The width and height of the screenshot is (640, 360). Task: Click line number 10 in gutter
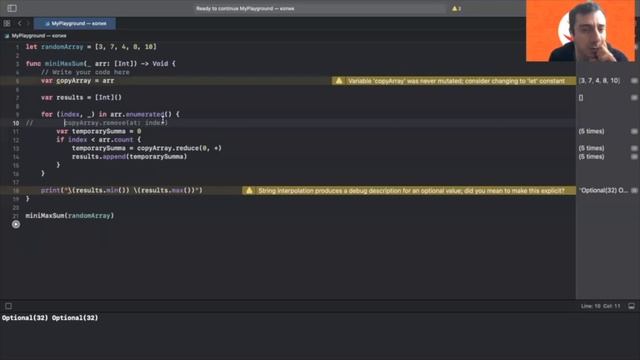pyautogui.click(x=16, y=123)
